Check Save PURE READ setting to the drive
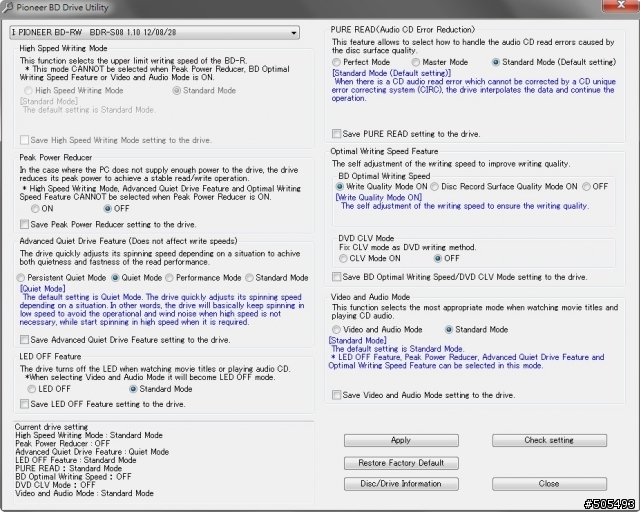 (x=337, y=134)
